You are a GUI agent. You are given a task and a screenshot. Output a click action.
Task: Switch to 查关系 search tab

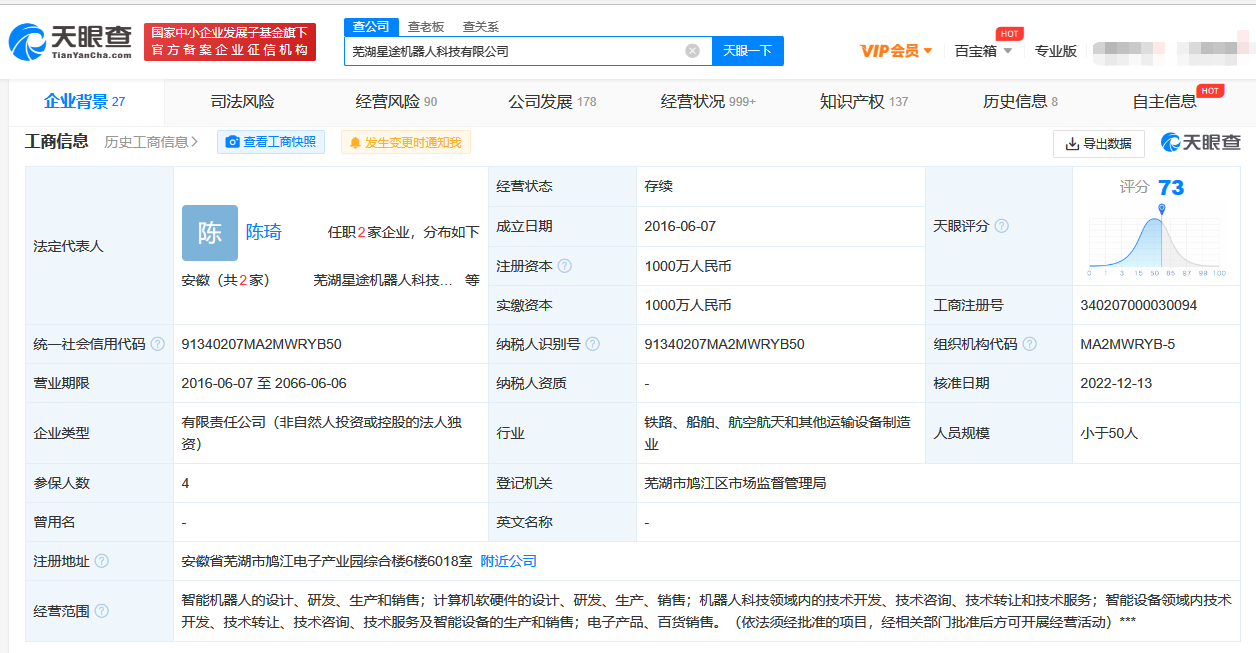click(481, 27)
